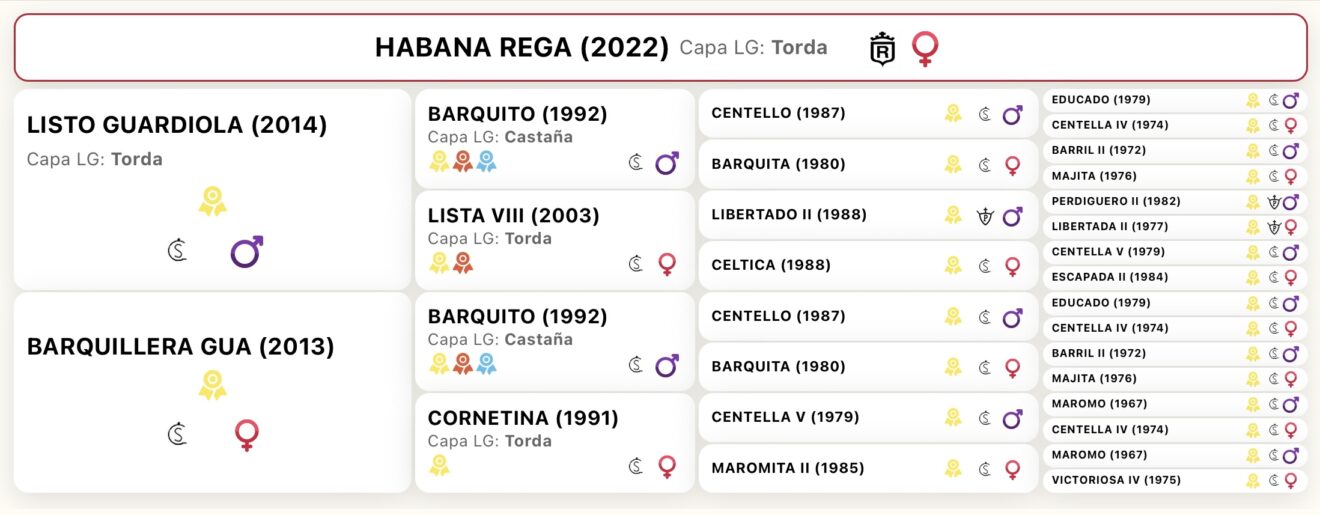1320x515 pixels.
Task: Click the shield brand icon next to Libertado II
Action: coord(985,215)
